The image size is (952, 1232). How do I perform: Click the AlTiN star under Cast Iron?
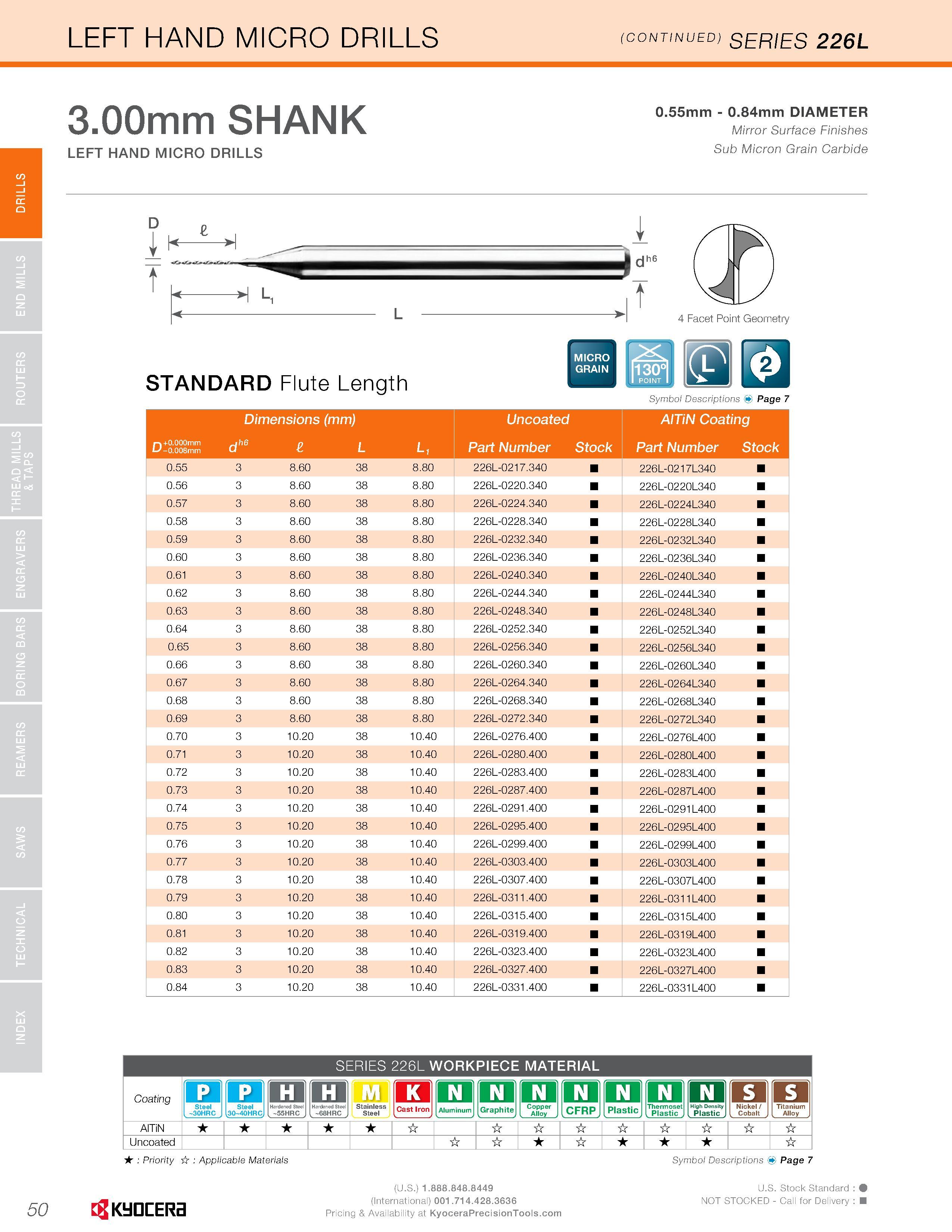coord(413,1128)
